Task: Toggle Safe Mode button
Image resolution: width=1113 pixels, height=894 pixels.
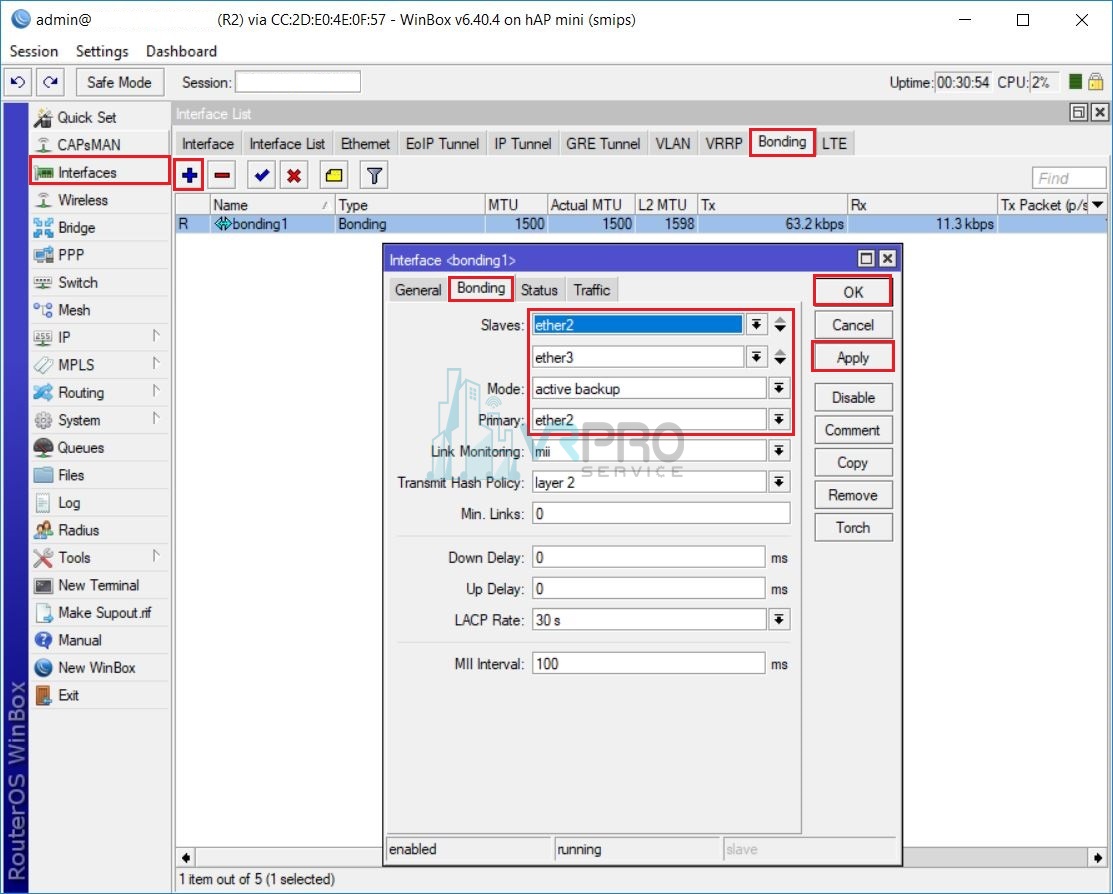Action: click(x=119, y=82)
